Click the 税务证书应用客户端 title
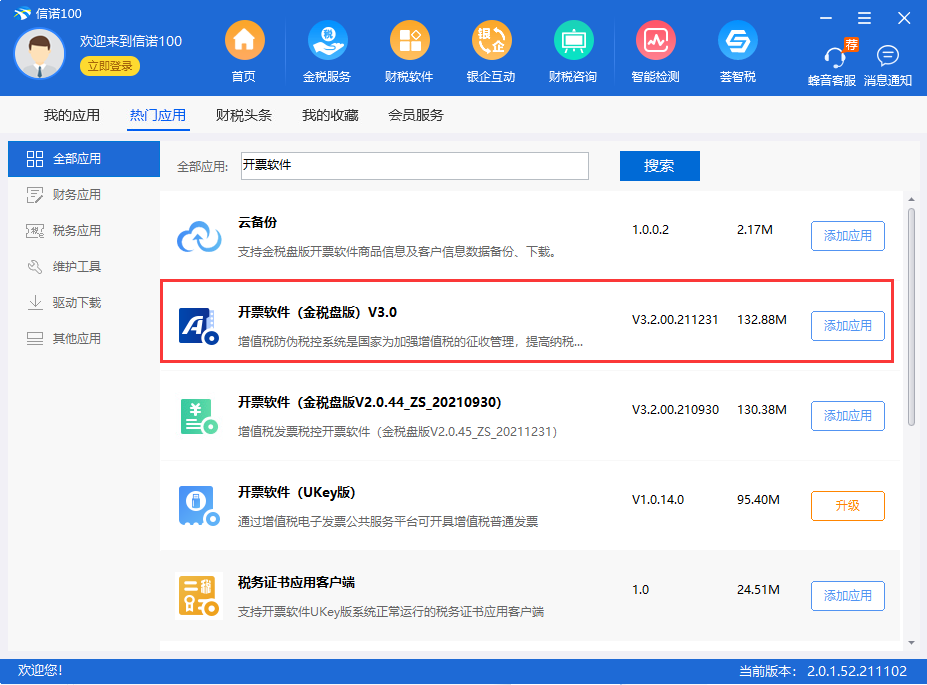This screenshot has height=685, width=927. (296, 582)
